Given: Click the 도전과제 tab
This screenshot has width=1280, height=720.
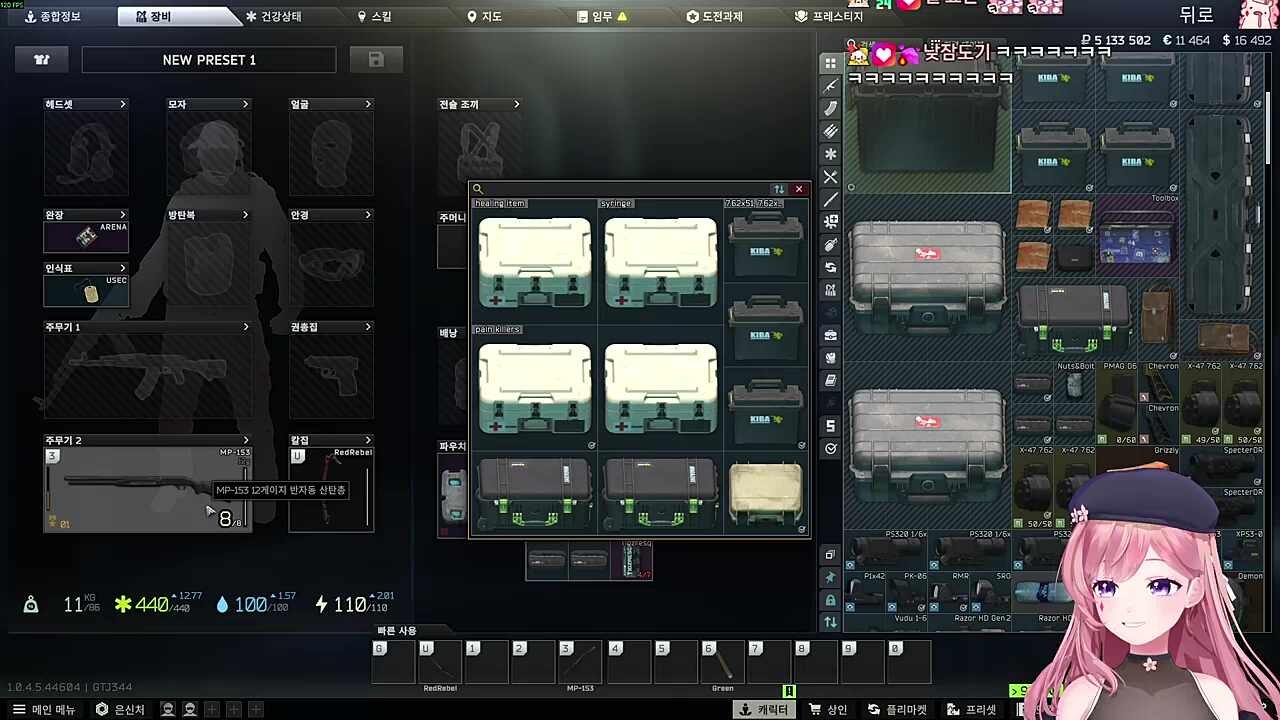Looking at the screenshot, I should point(714,17).
